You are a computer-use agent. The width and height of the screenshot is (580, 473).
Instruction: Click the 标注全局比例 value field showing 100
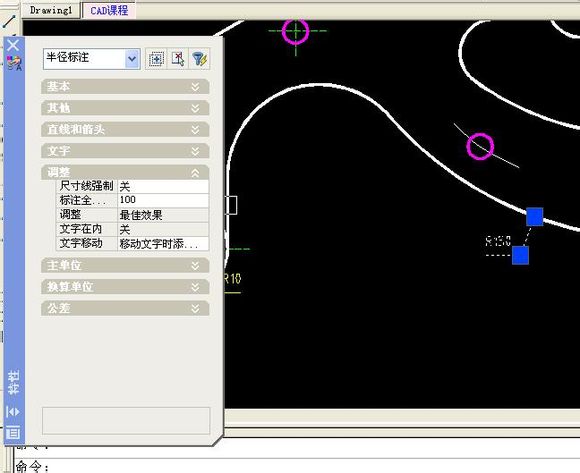(x=163, y=200)
